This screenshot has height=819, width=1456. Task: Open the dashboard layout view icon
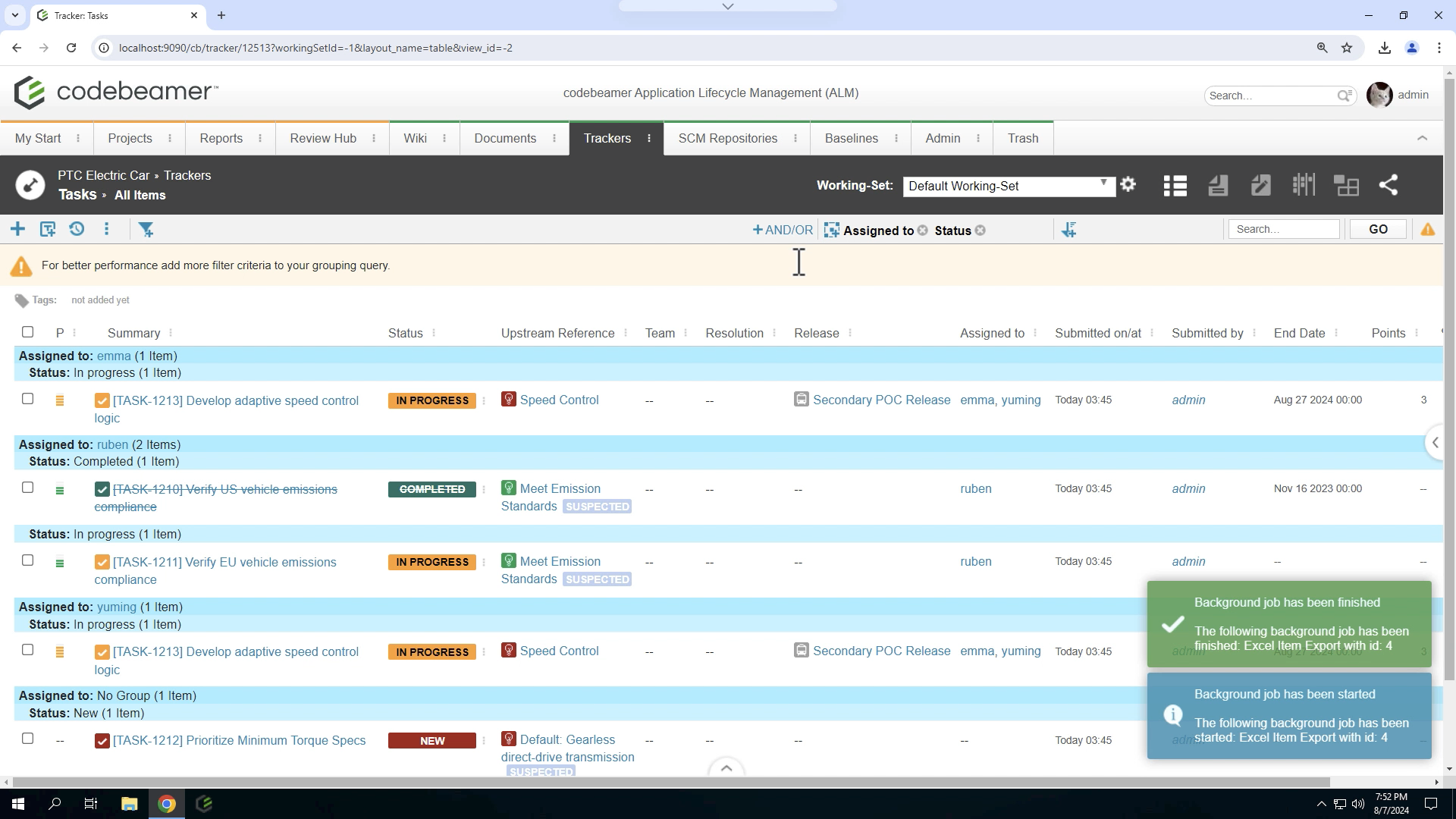tap(1347, 186)
